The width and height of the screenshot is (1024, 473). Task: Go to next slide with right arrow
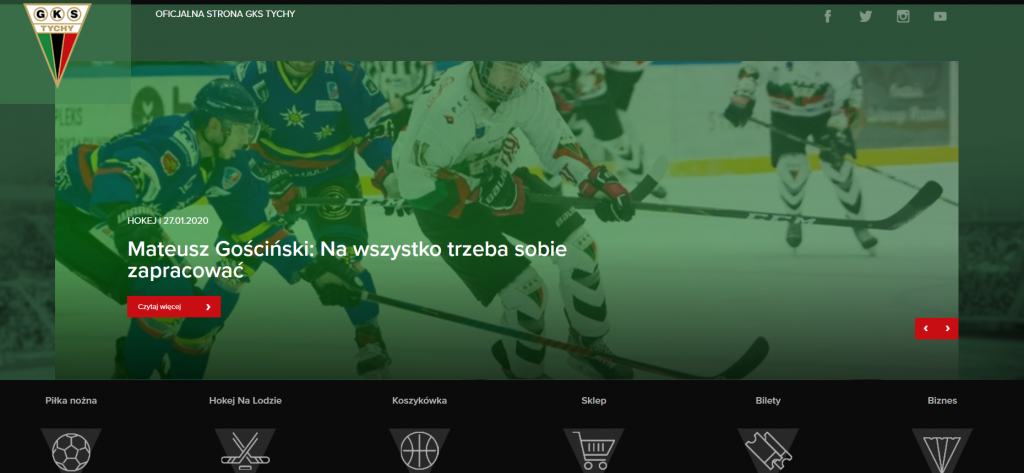point(948,329)
